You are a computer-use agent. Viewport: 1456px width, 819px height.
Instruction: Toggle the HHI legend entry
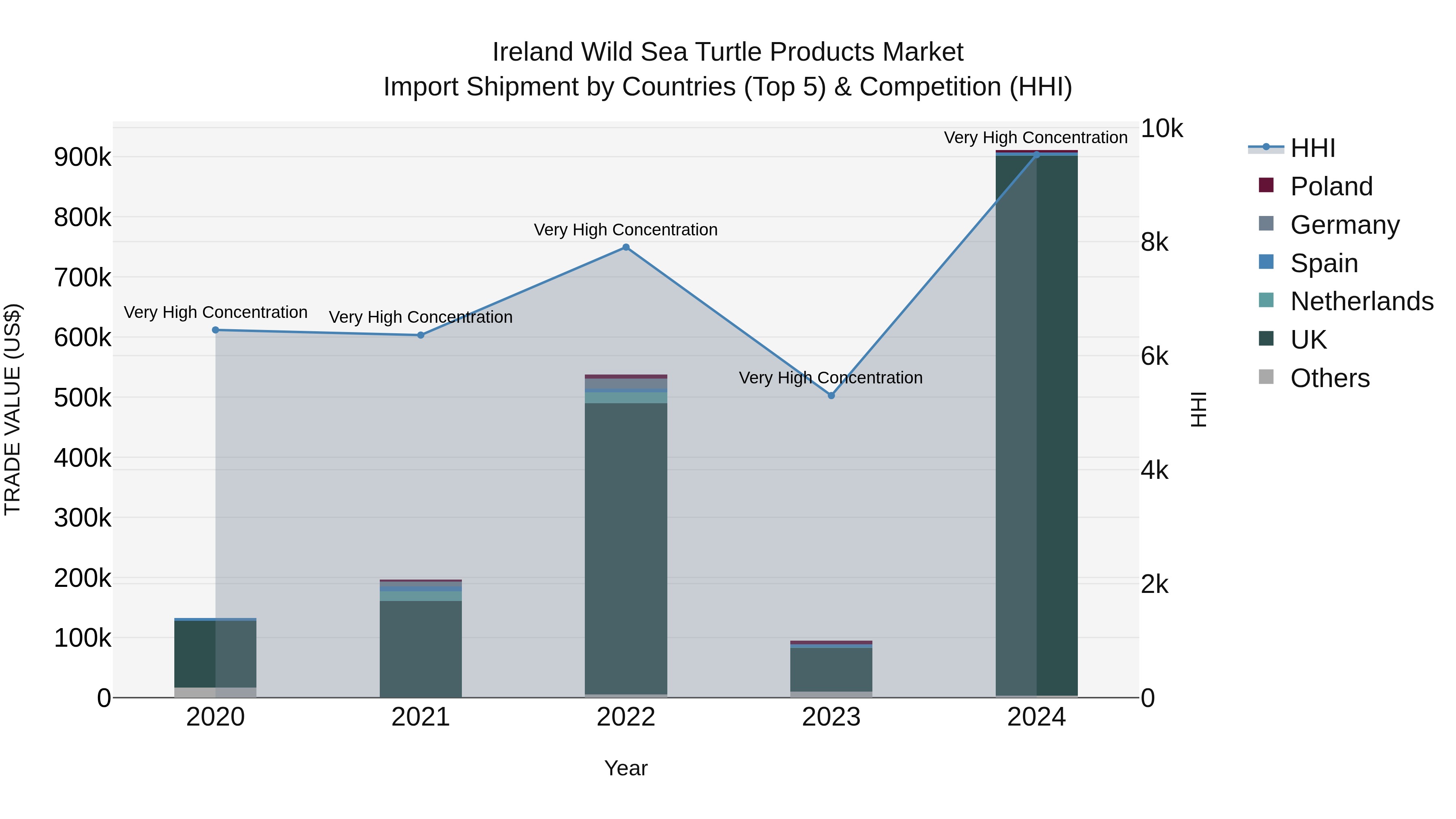(x=1293, y=148)
